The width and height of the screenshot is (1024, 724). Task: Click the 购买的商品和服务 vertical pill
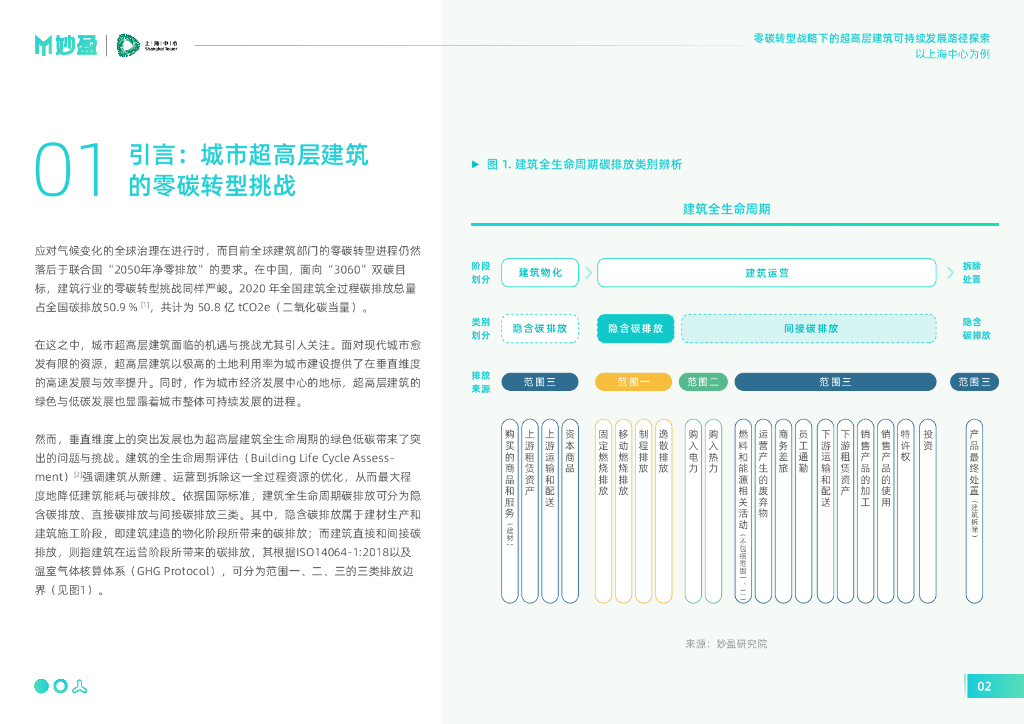[510, 511]
